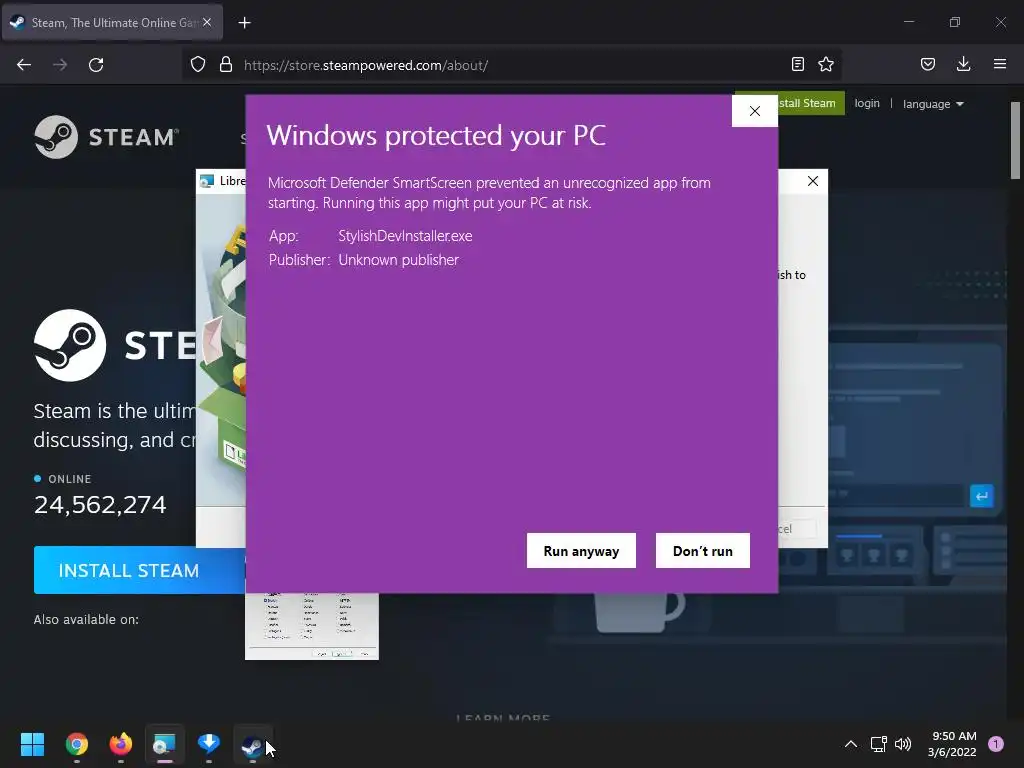Click the taskbar preview thumbnail
This screenshot has width=1024, height=768.
[x=312, y=626]
